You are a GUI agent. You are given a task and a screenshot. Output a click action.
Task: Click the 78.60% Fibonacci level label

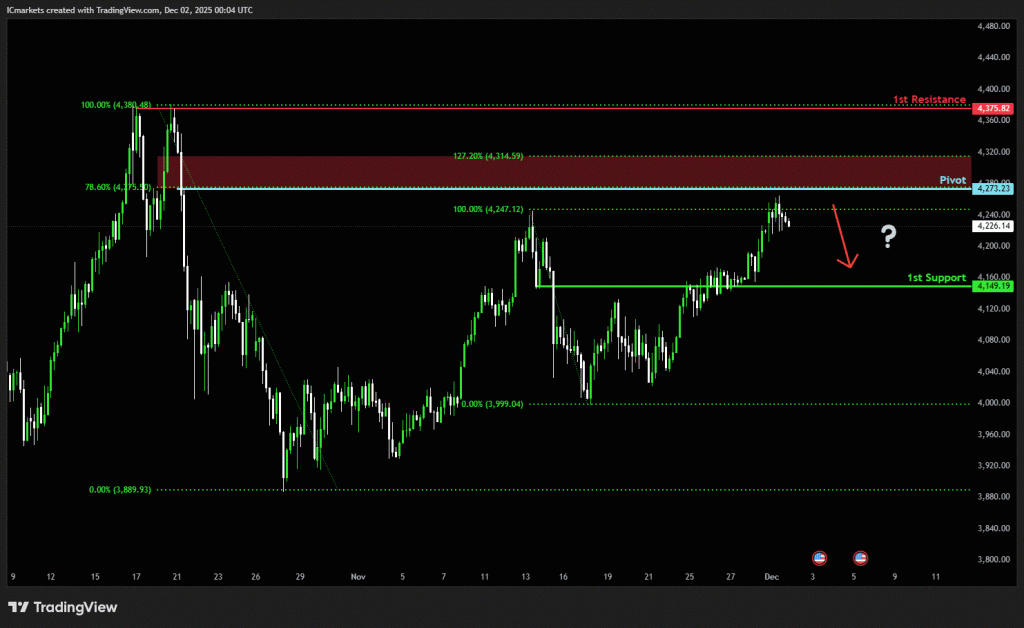coord(117,187)
